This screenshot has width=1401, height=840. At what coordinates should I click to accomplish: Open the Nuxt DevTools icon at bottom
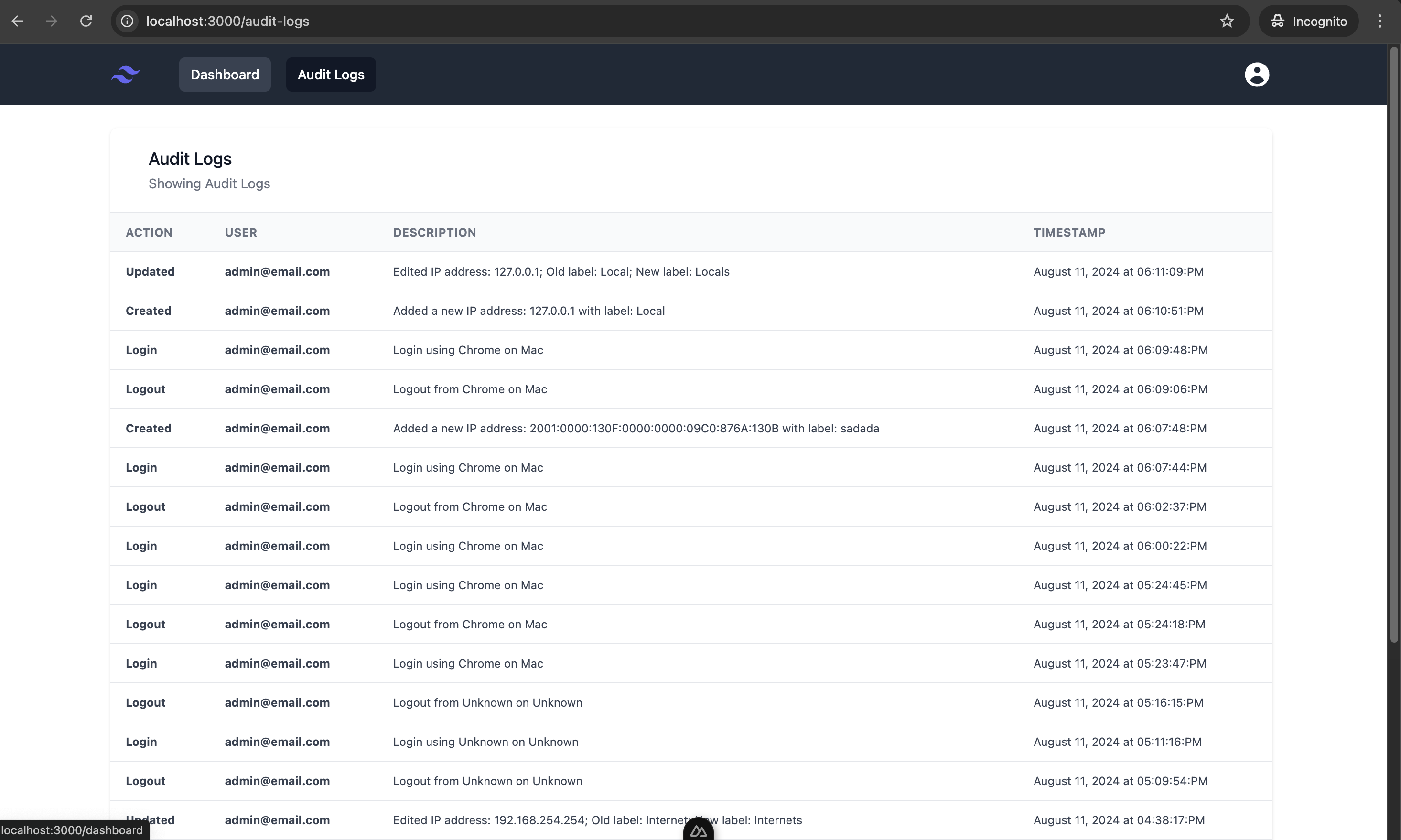[x=698, y=830]
